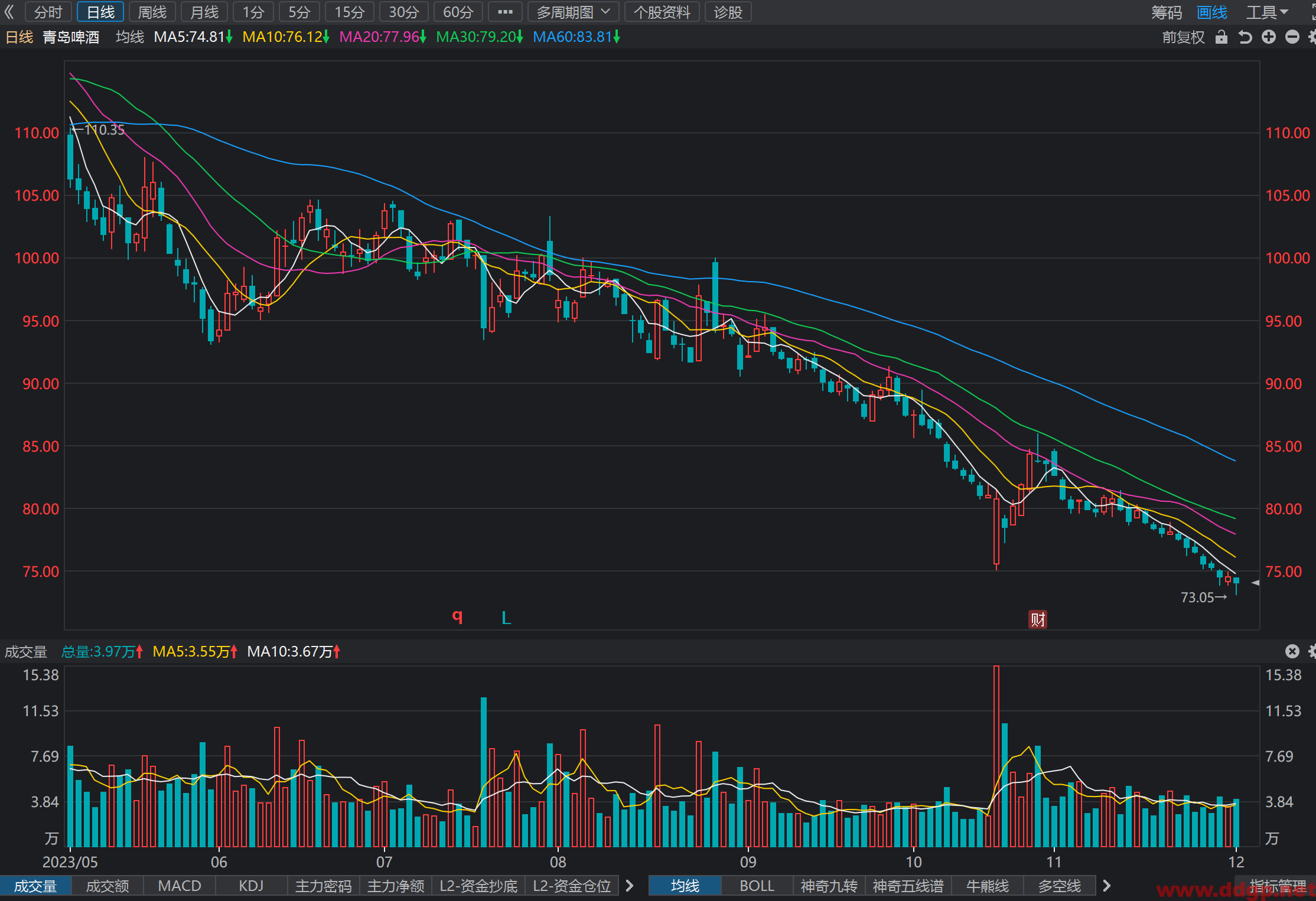Expand more sub-indicators right arrow
Screen dimensions: 1316x901
[x=630, y=886]
